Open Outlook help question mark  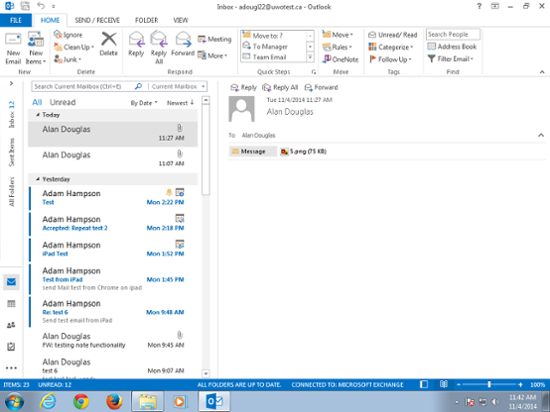pos(479,6)
